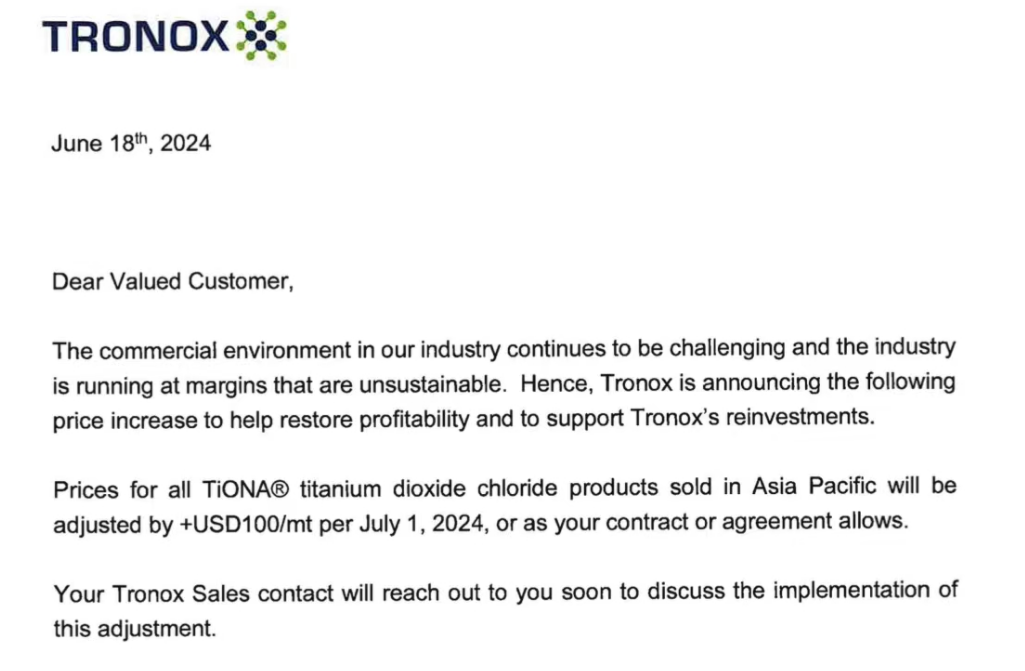Click the word 'unsustainable' in the letter
Image resolution: width=1025 pixels, height=671 pixels.
tap(433, 384)
